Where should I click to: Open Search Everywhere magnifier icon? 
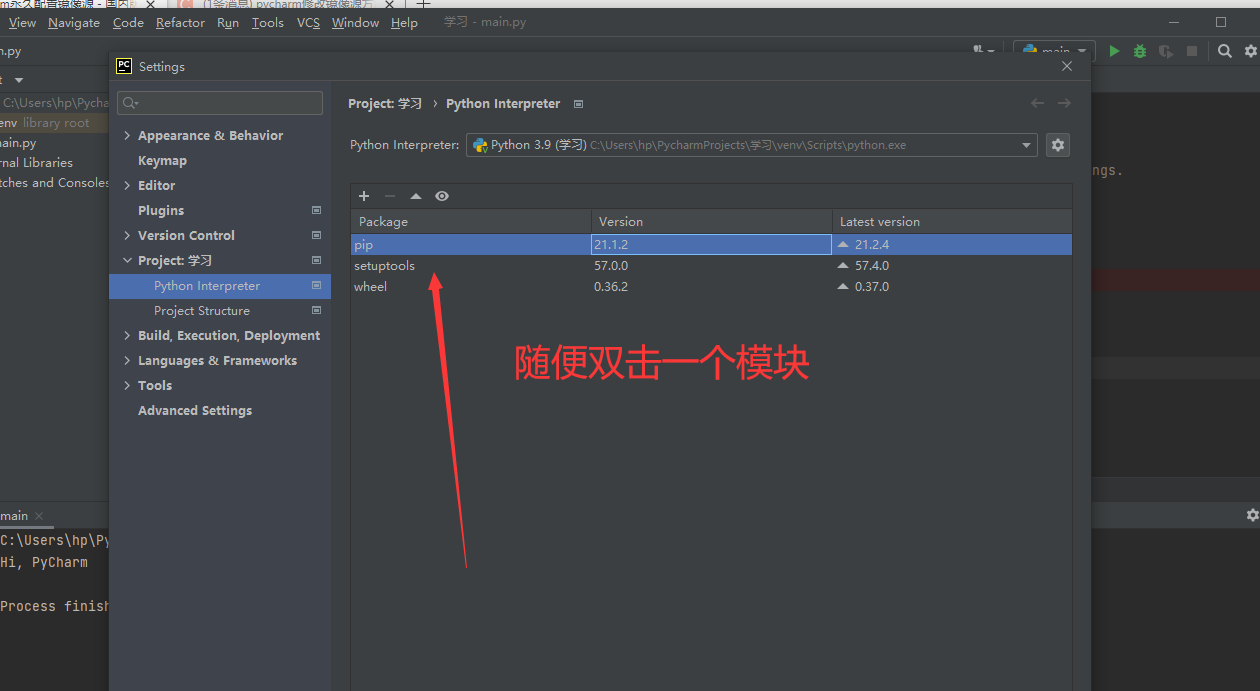pos(1224,51)
